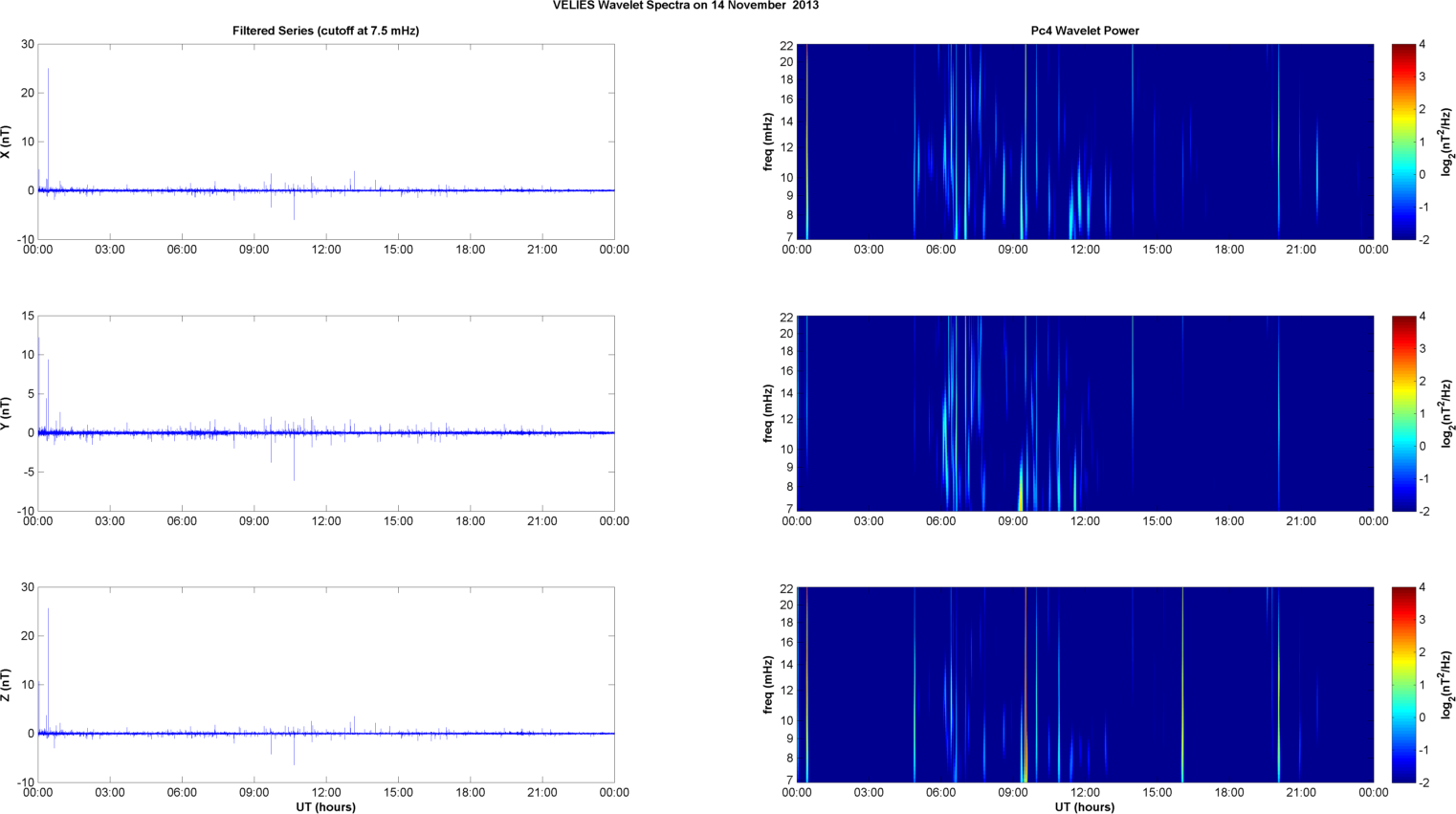The image size is (1456, 814).
Task: Click the 21:00 tick under the top wavelet plot
Action: pos(1301,250)
